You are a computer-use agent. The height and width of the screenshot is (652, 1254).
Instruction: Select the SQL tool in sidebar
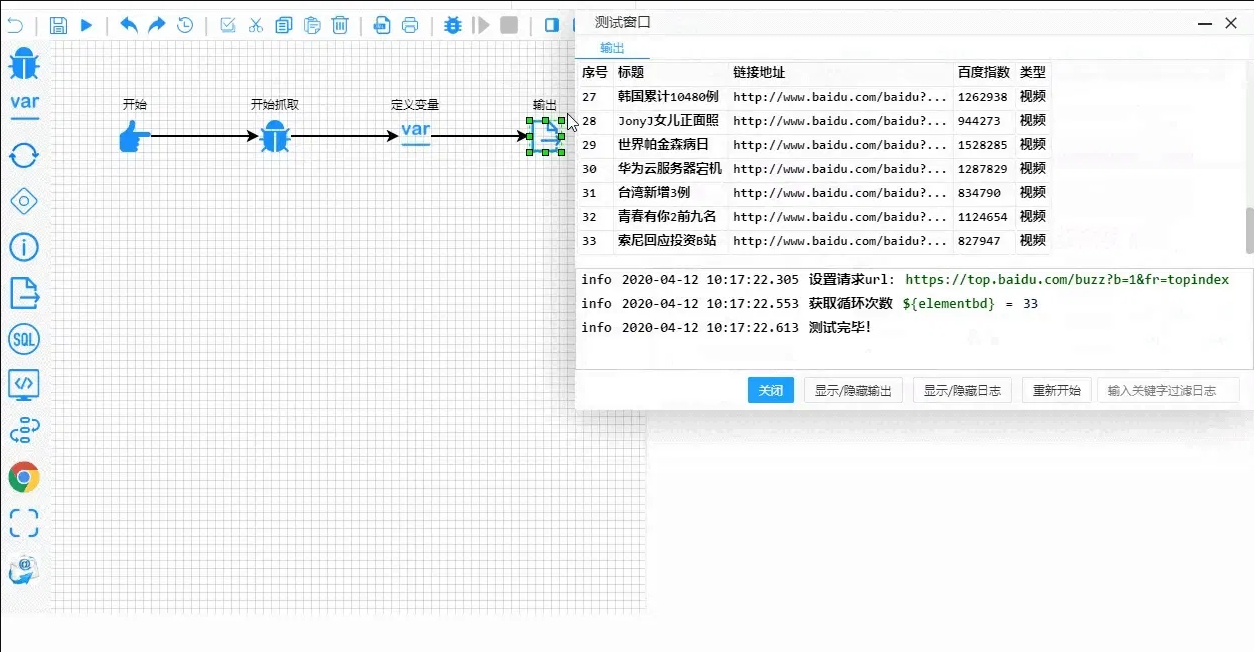tap(24, 340)
